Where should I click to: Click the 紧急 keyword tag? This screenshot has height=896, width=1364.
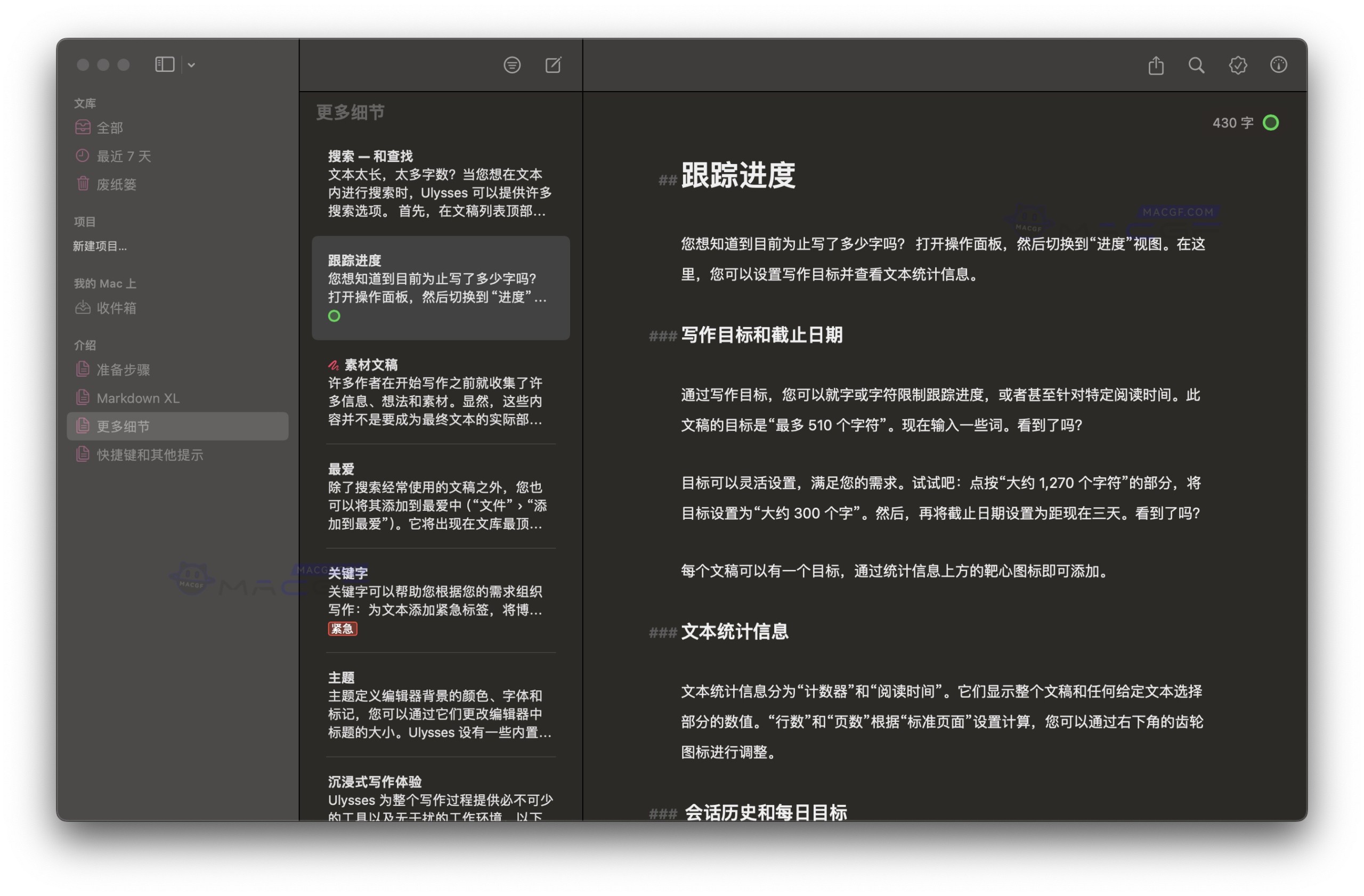(x=342, y=629)
